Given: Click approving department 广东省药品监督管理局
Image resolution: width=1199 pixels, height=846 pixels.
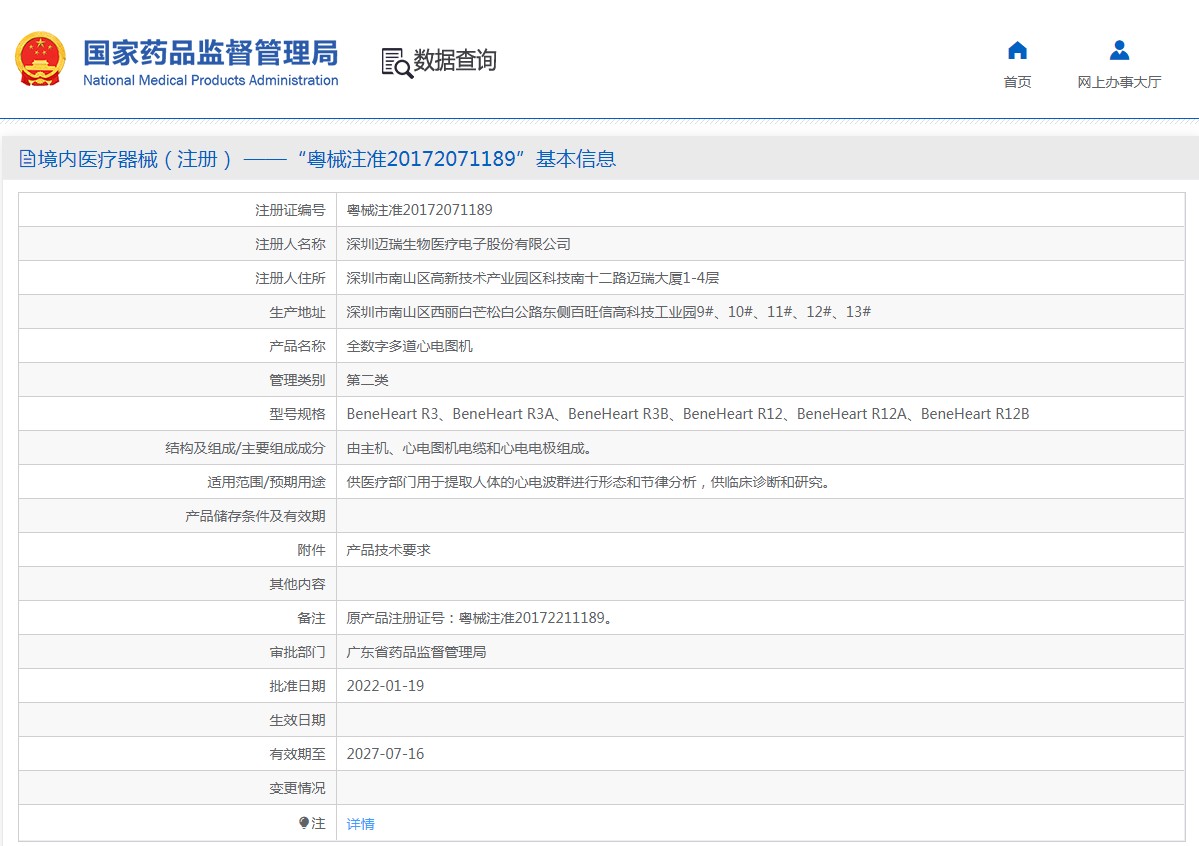Looking at the screenshot, I should click(416, 652).
